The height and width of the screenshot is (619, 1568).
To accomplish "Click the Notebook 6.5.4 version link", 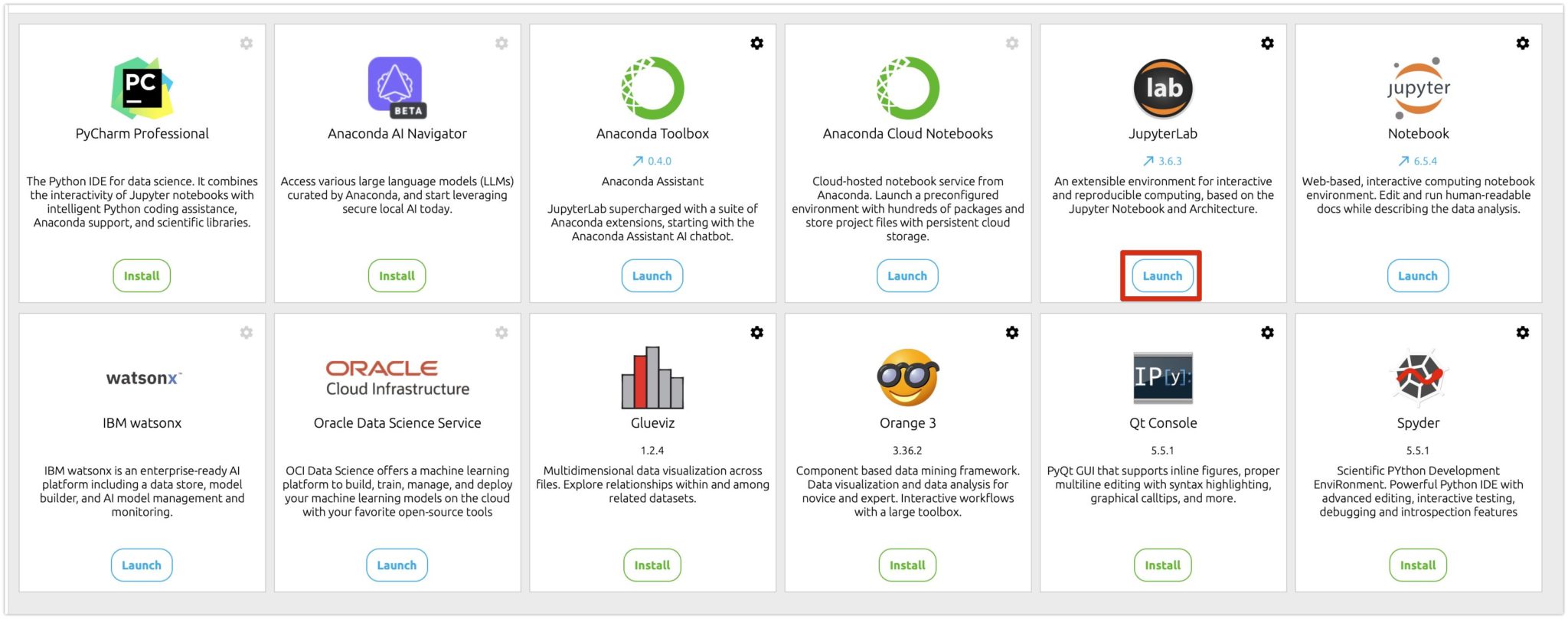I will [x=1418, y=161].
